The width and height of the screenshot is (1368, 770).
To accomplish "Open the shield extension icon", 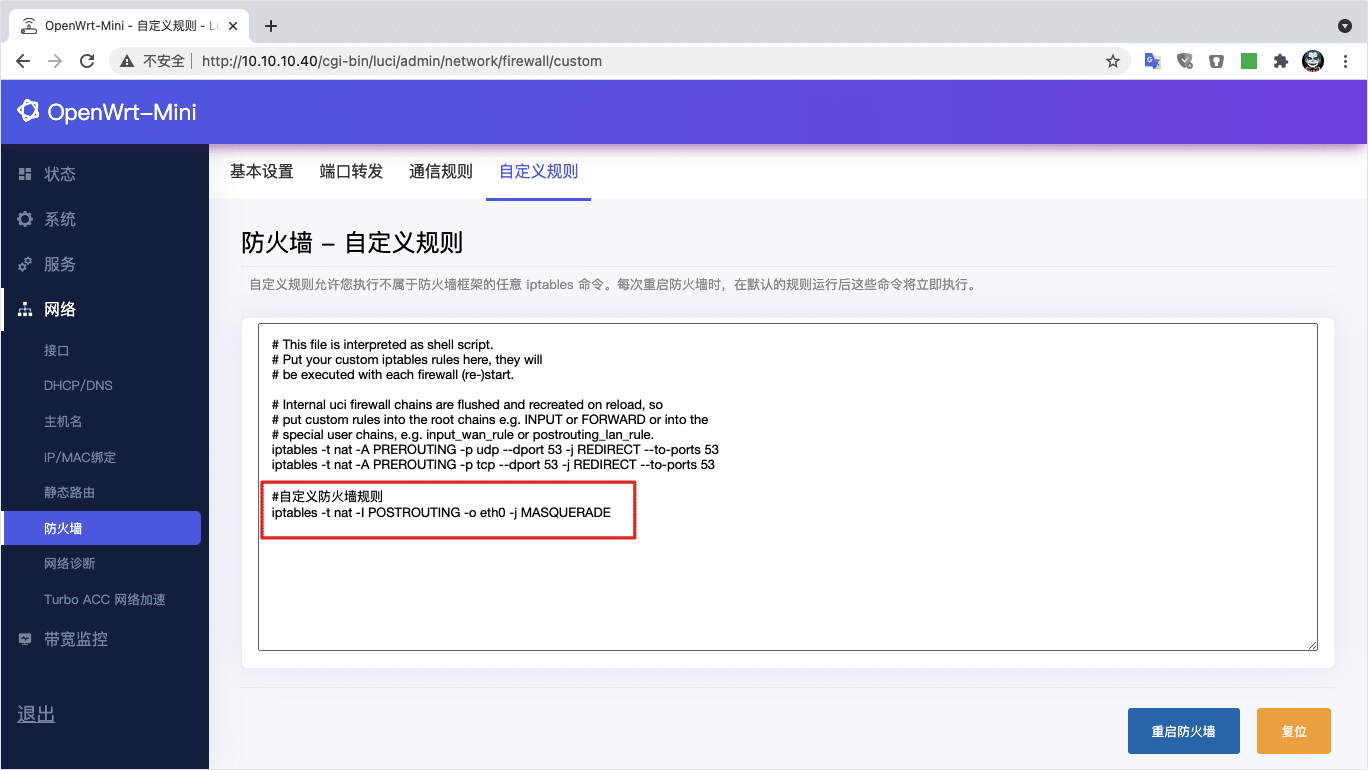I will point(1185,61).
